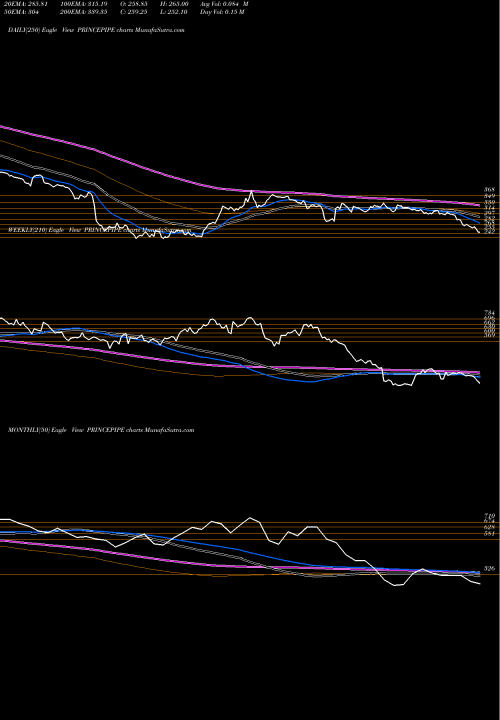Click the 551 price label on monthly chart
Screen dimensions: 500x720
(x=489, y=534)
